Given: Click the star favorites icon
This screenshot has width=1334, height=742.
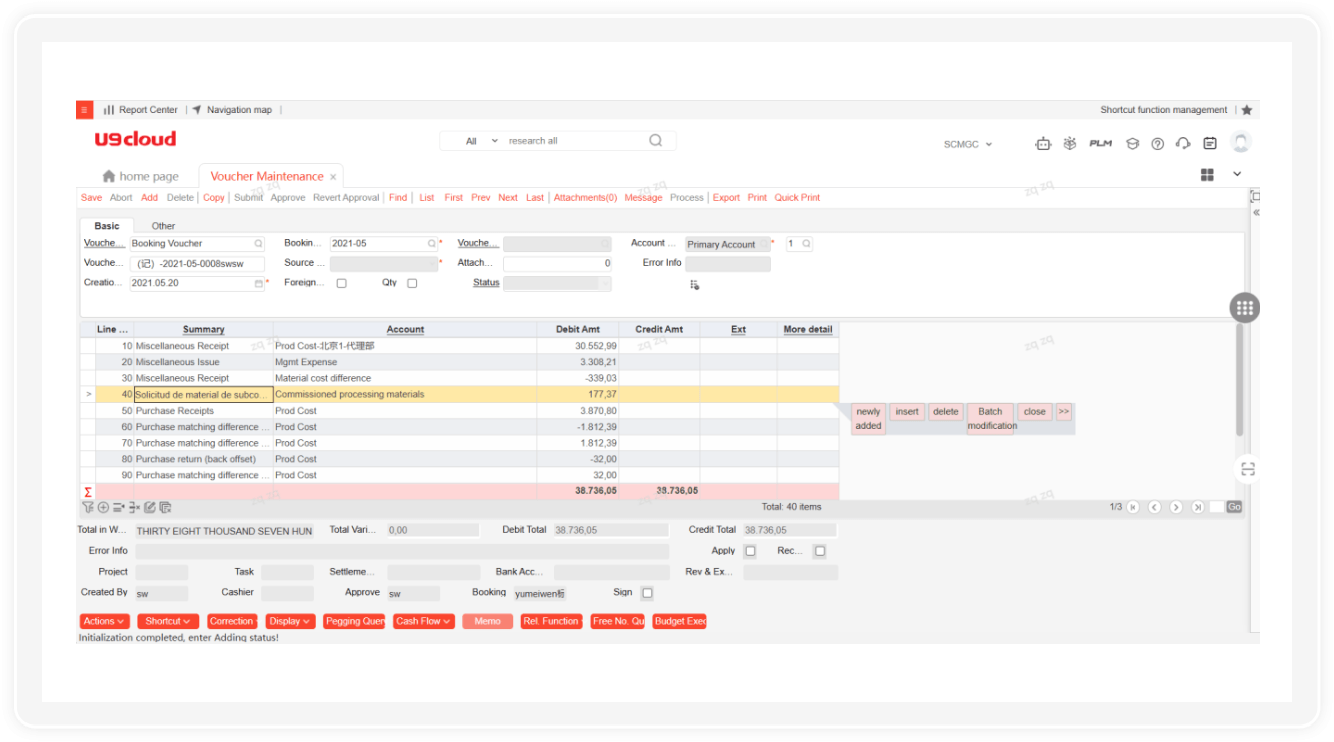Looking at the screenshot, I should (1246, 110).
